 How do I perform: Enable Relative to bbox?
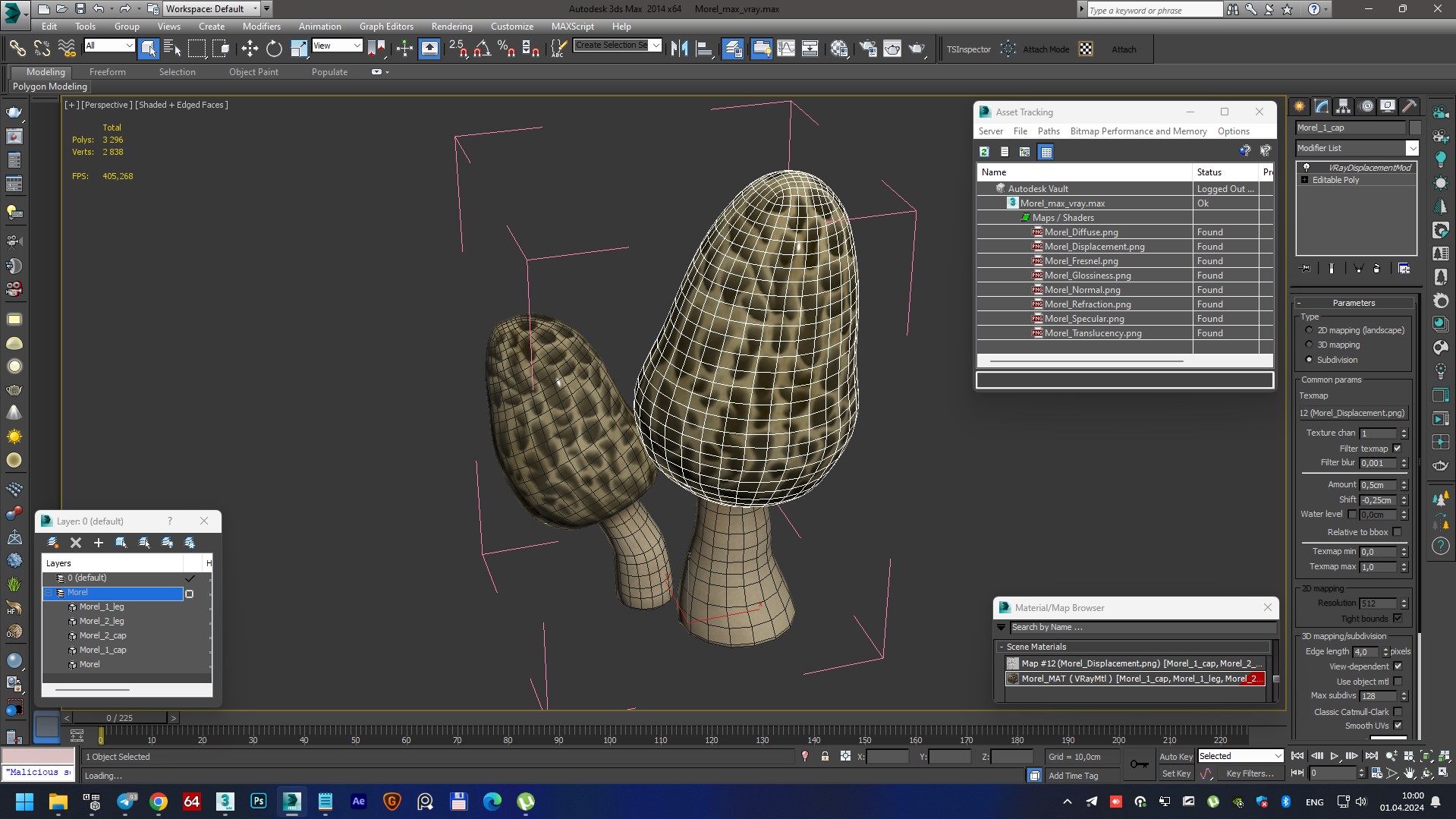click(1398, 532)
